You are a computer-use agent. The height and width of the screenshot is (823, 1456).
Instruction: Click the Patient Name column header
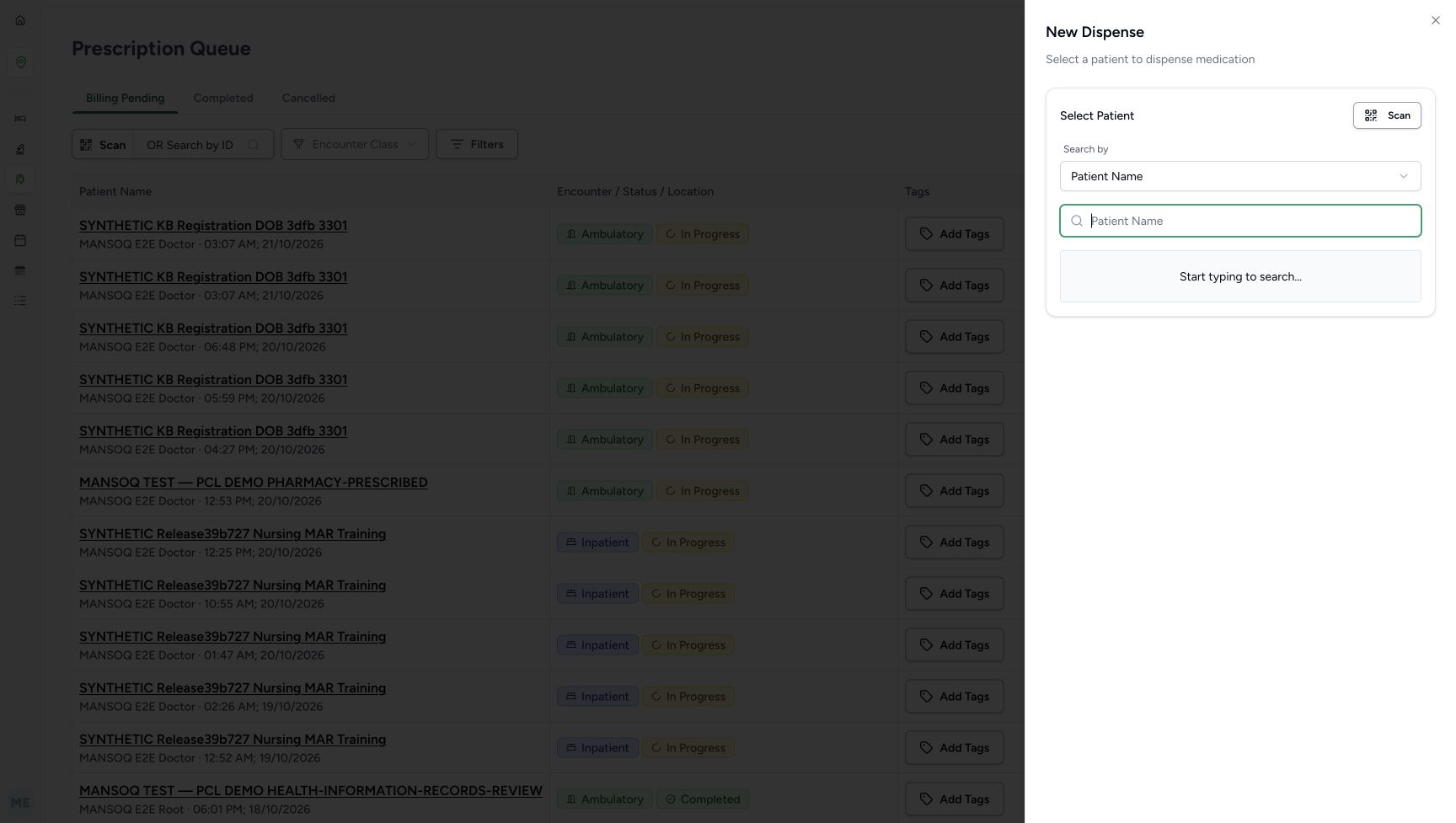click(x=115, y=191)
